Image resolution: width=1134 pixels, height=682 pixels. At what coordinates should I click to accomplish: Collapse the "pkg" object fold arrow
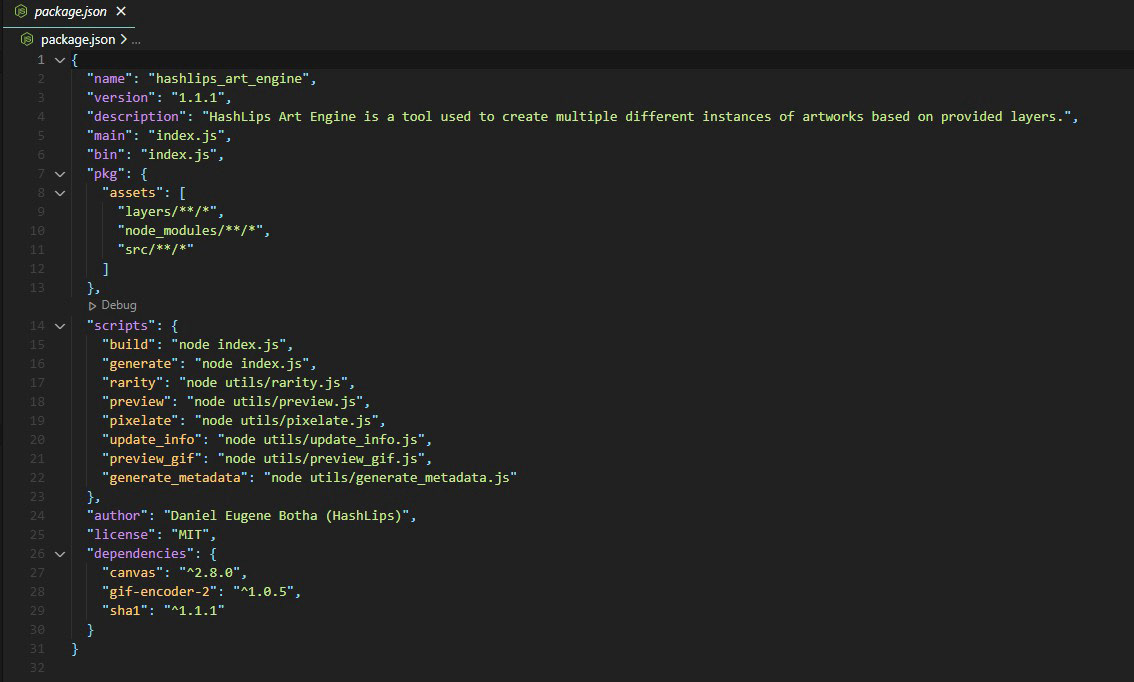pos(60,174)
